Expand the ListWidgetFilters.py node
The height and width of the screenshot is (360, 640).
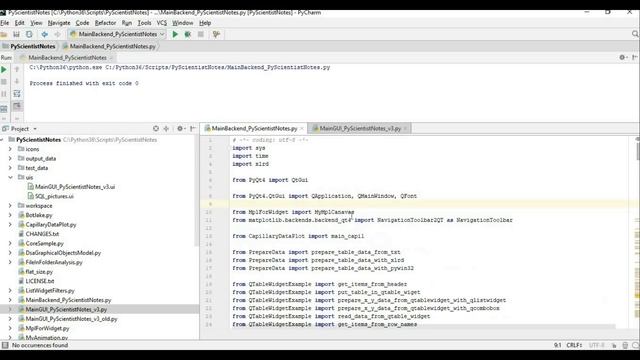click(10, 291)
